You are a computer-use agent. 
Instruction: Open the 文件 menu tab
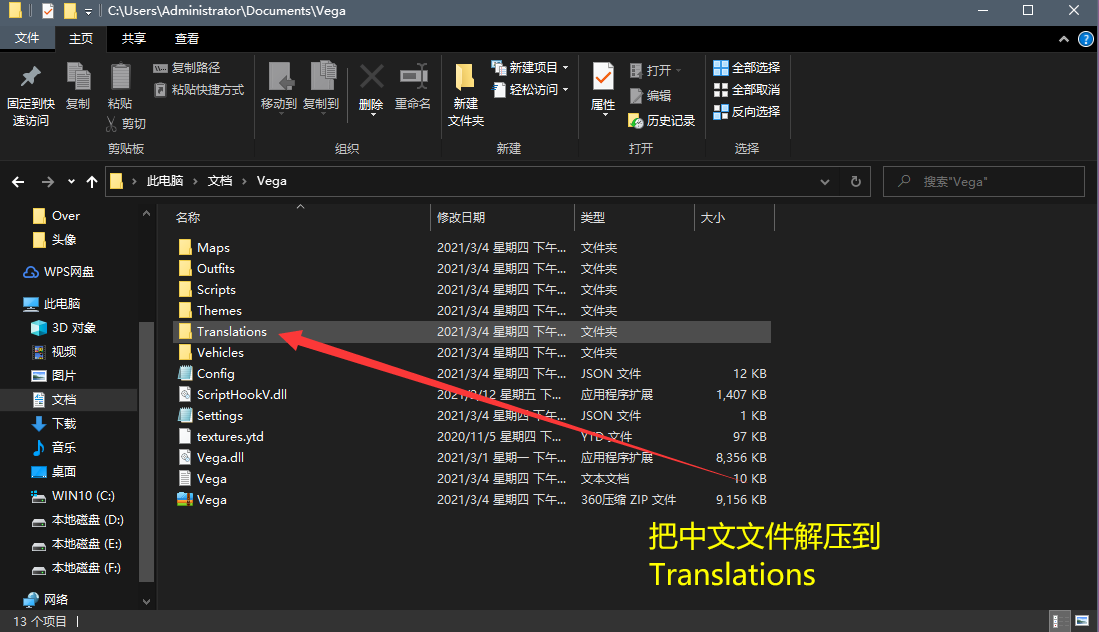(27, 38)
